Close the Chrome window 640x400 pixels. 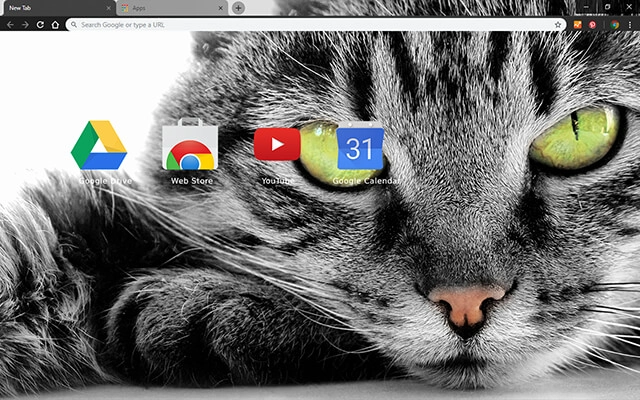629,7
